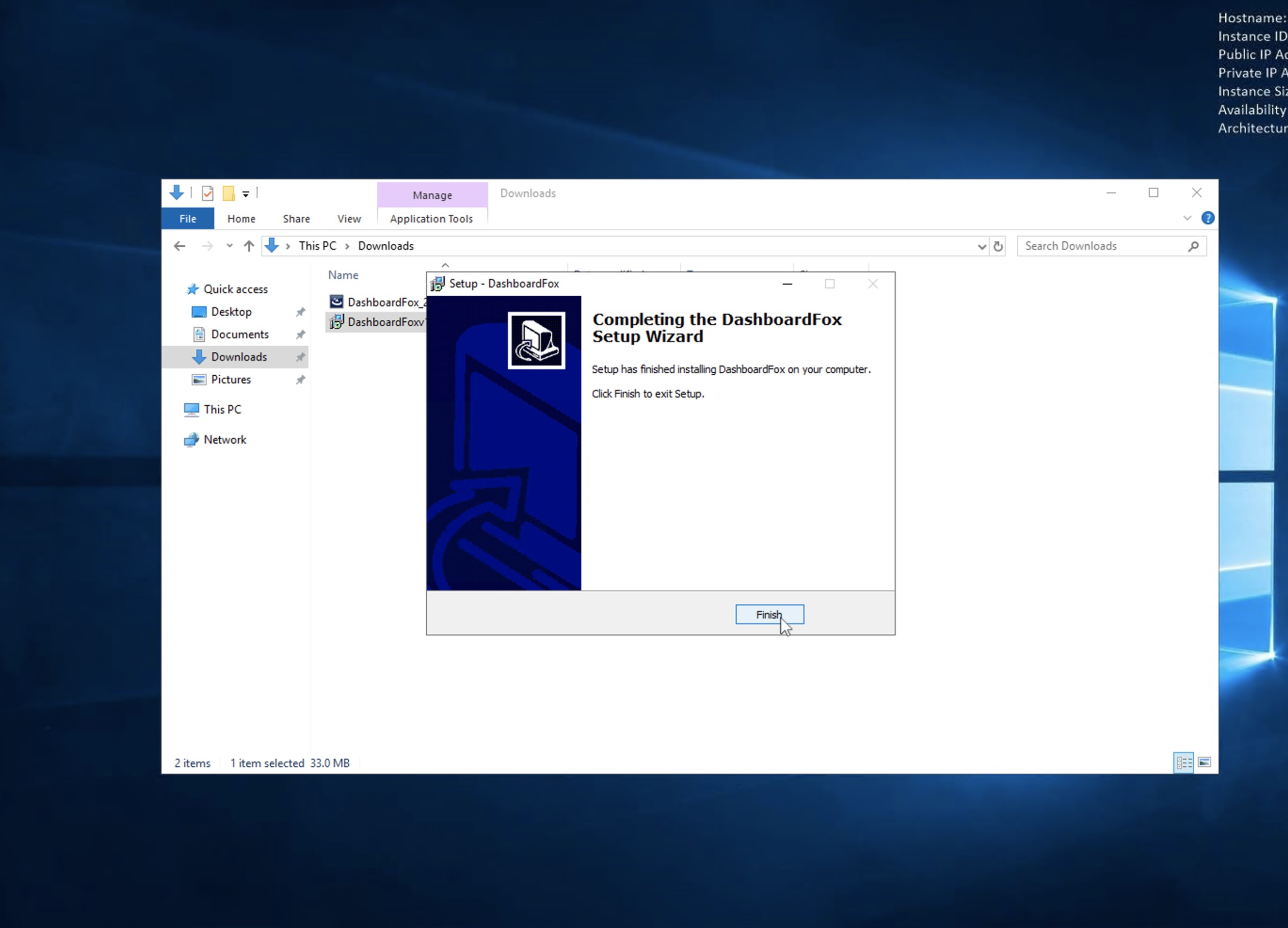The image size is (1288, 928).
Task: Select Quick access in navigation pane
Action: click(235, 289)
